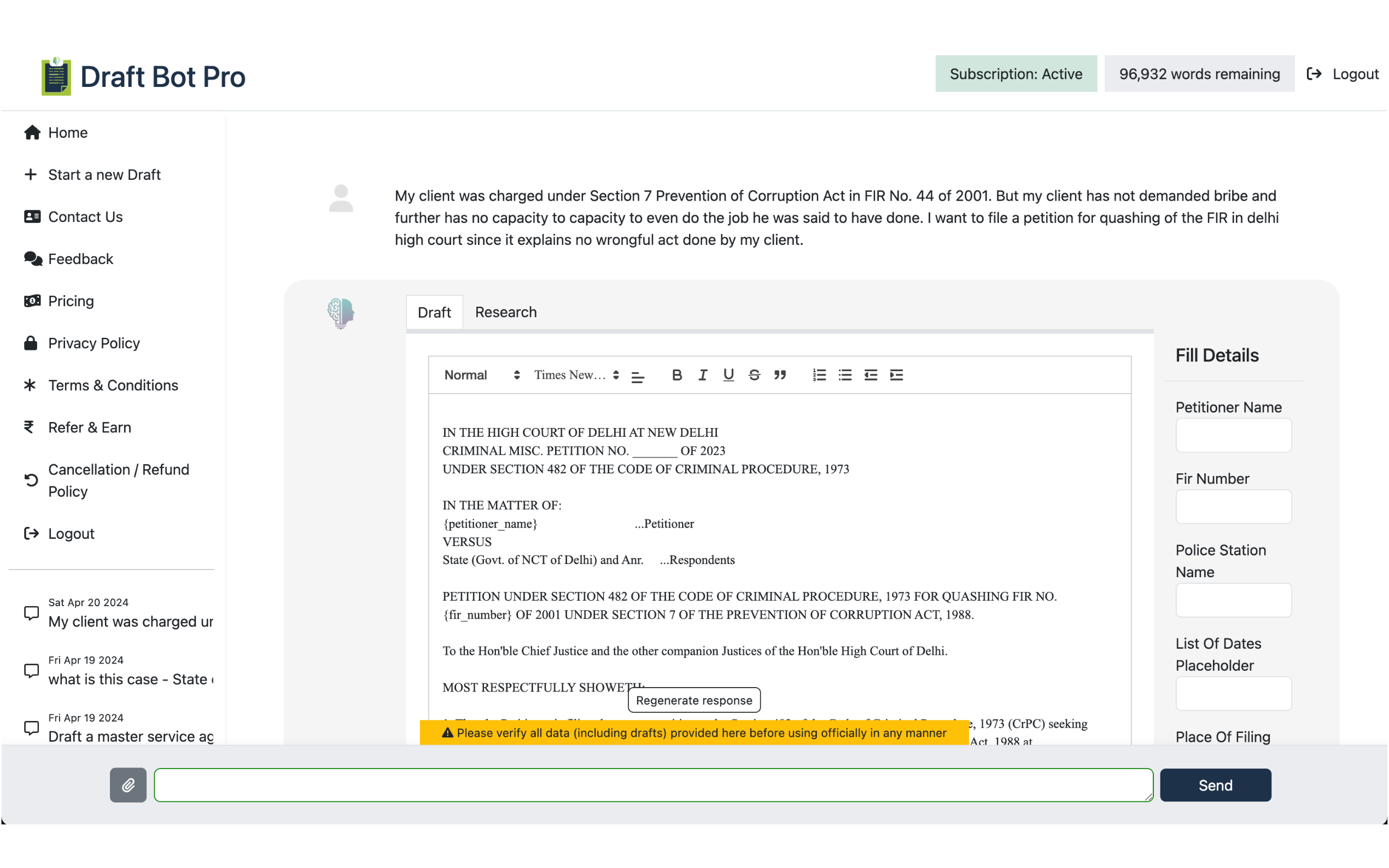Click the Draft Bot Pro title text

tap(163, 77)
